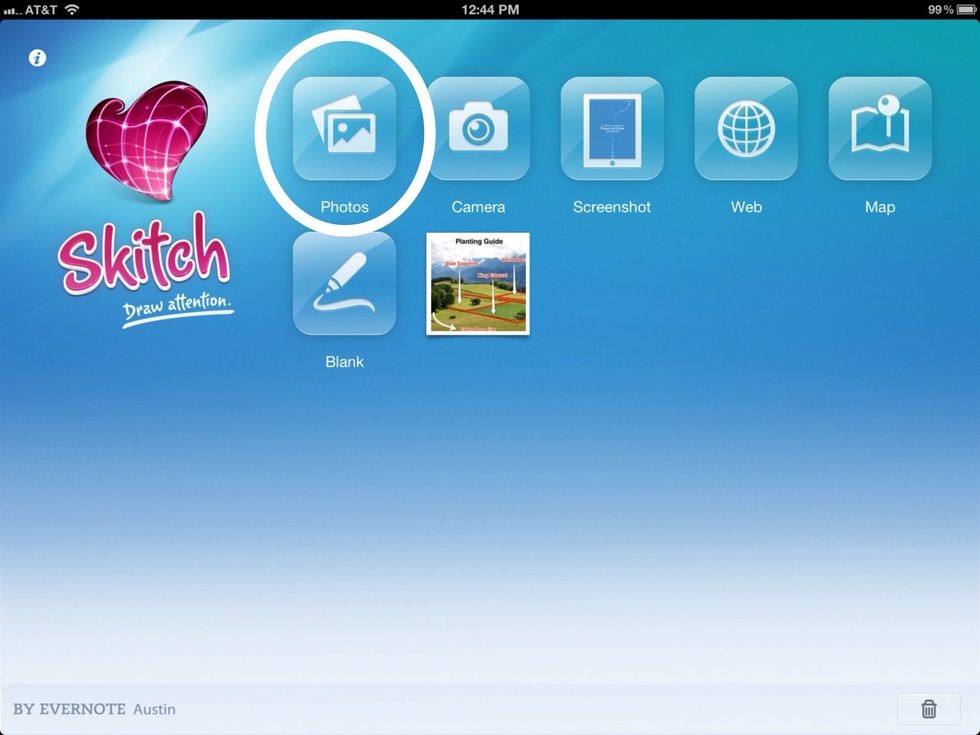The width and height of the screenshot is (980, 735).
Task: Tap the 'Map' text label
Action: pyautogui.click(x=880, y=207)
